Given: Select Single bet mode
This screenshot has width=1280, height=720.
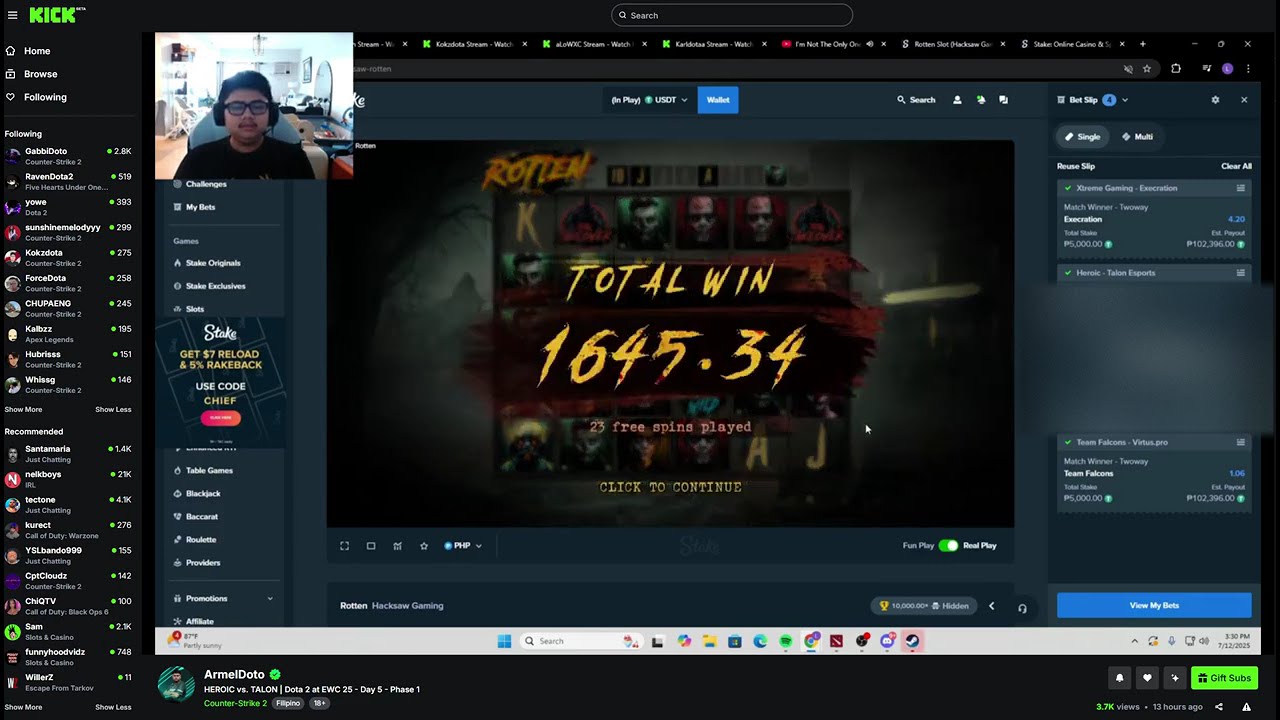Looking at the screenshot, I should 1082,137.
